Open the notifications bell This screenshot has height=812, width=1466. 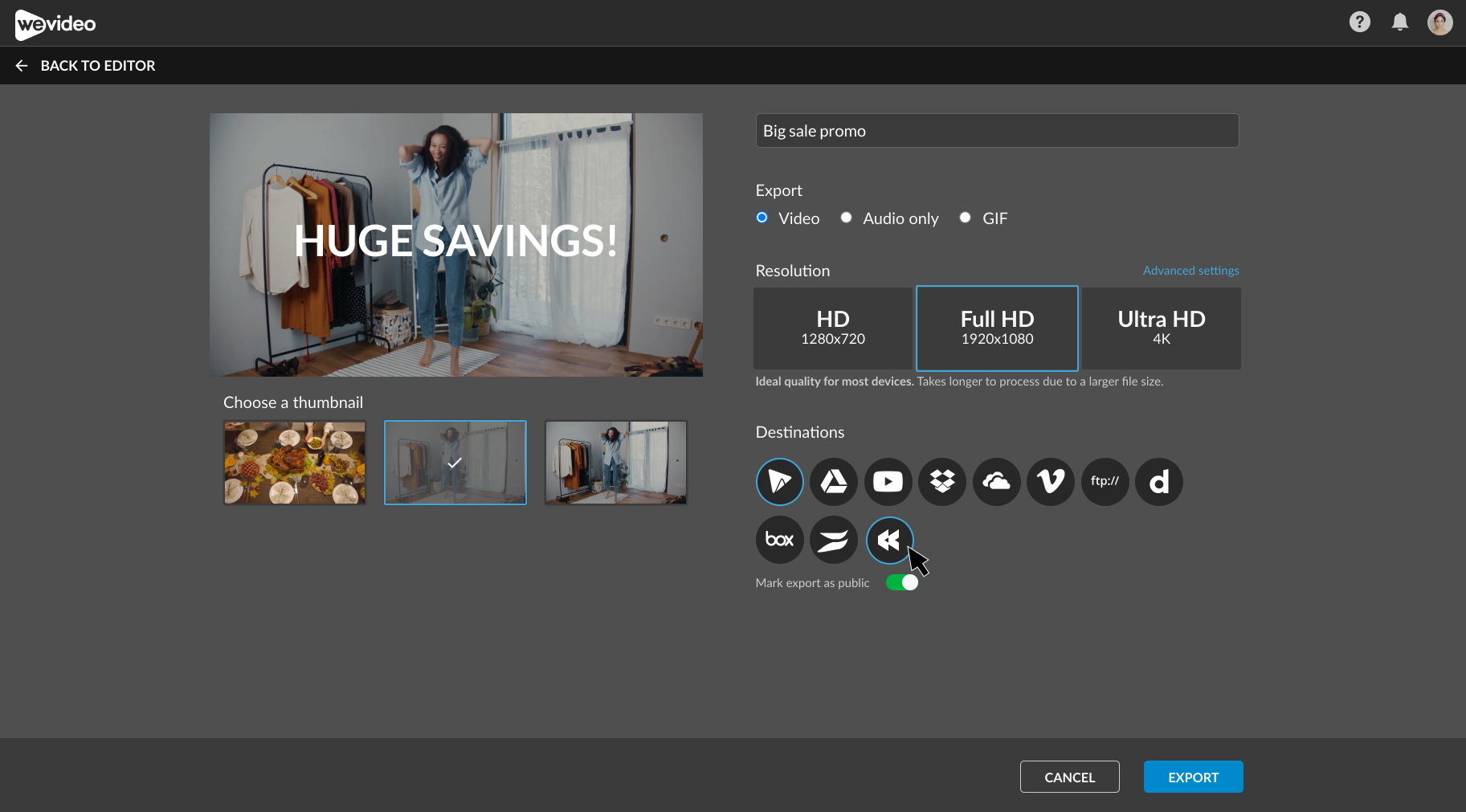[1399, 22]
